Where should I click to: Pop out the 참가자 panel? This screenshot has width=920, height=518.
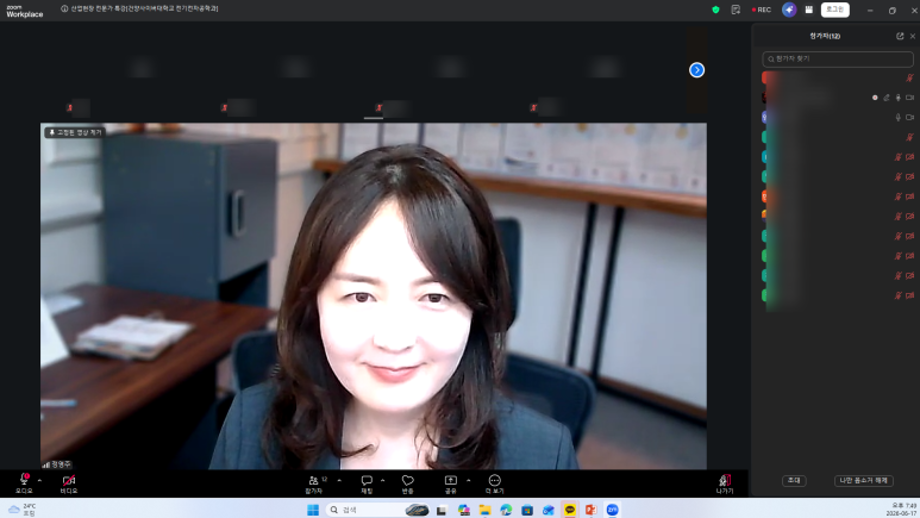pyautogui.click(x=900, y=36)
